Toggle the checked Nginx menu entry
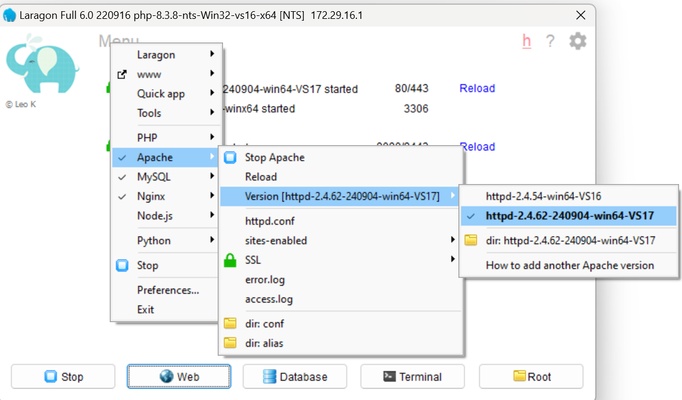Screen dimensions: 682x400 click(x=151, y=197)
